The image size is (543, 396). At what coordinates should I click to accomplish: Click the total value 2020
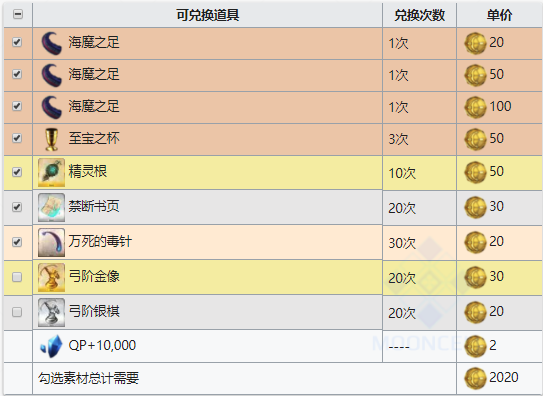[x=504, y=377]
